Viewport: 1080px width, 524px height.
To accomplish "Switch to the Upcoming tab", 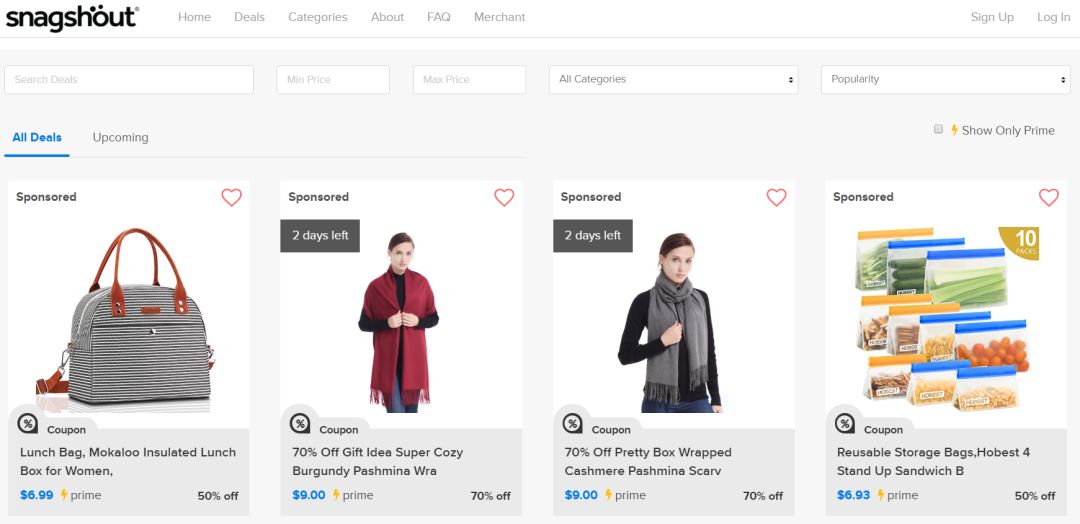I will (120, 137).
